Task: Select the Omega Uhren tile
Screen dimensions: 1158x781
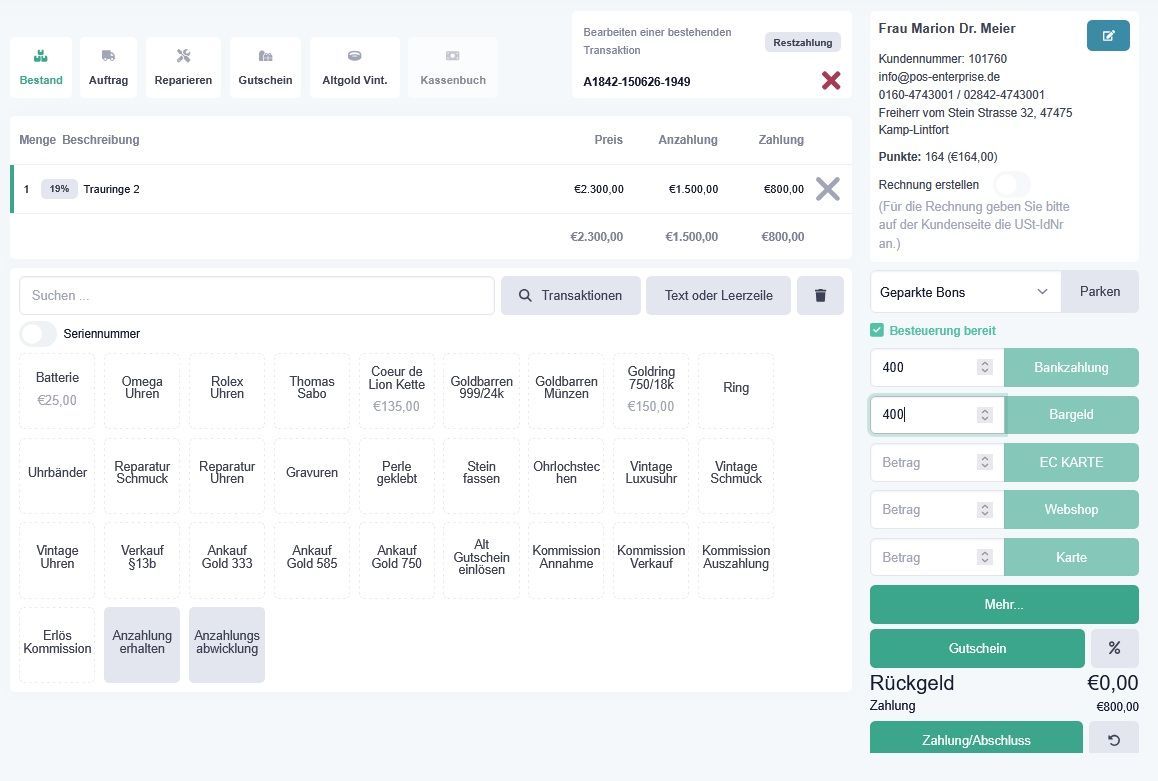Action: (x=142, y=390)
